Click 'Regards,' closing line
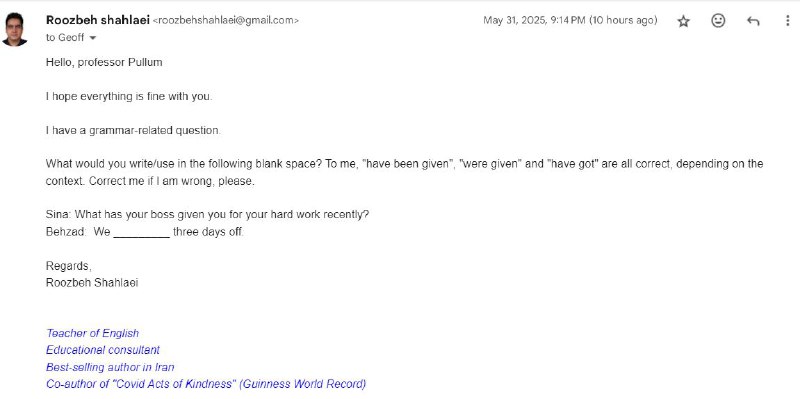The height and width of the screenshot is (399, 800). (x=69, y=266)
